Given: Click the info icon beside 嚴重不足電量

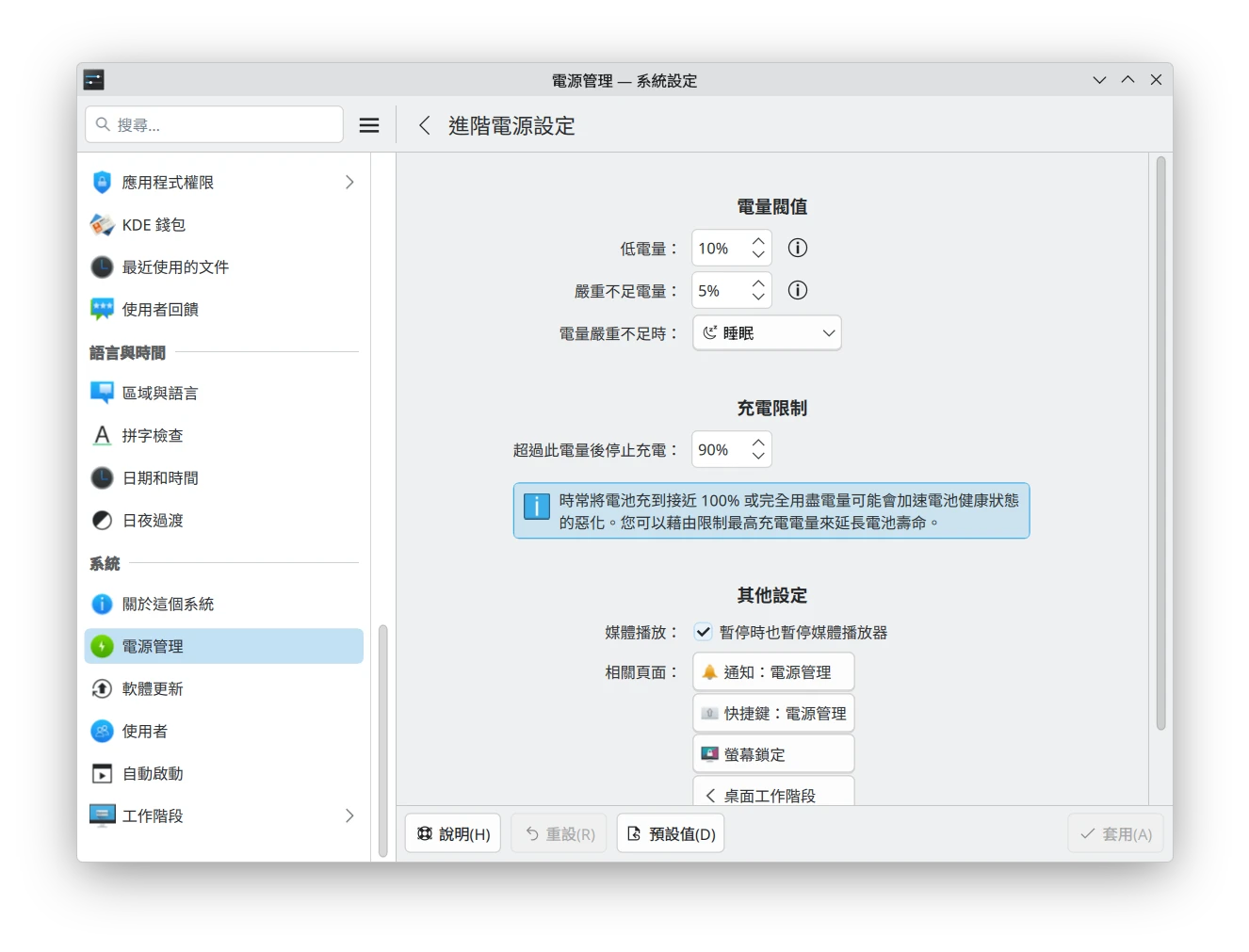Looking at the screenshot, I should pyautogui.click(x=797, y=290).
